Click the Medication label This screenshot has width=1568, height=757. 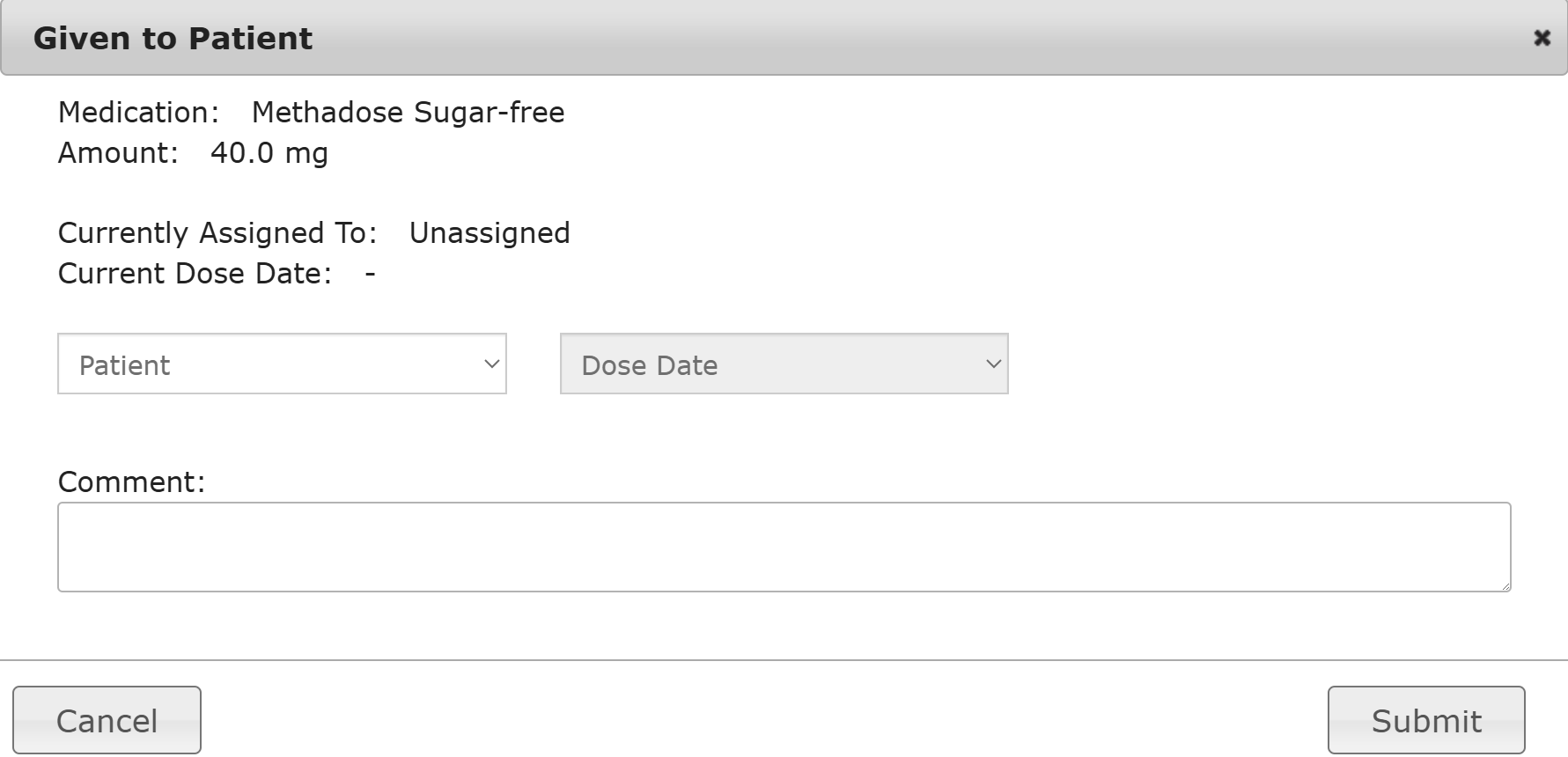pyautogui.click(x=138, y=113)
